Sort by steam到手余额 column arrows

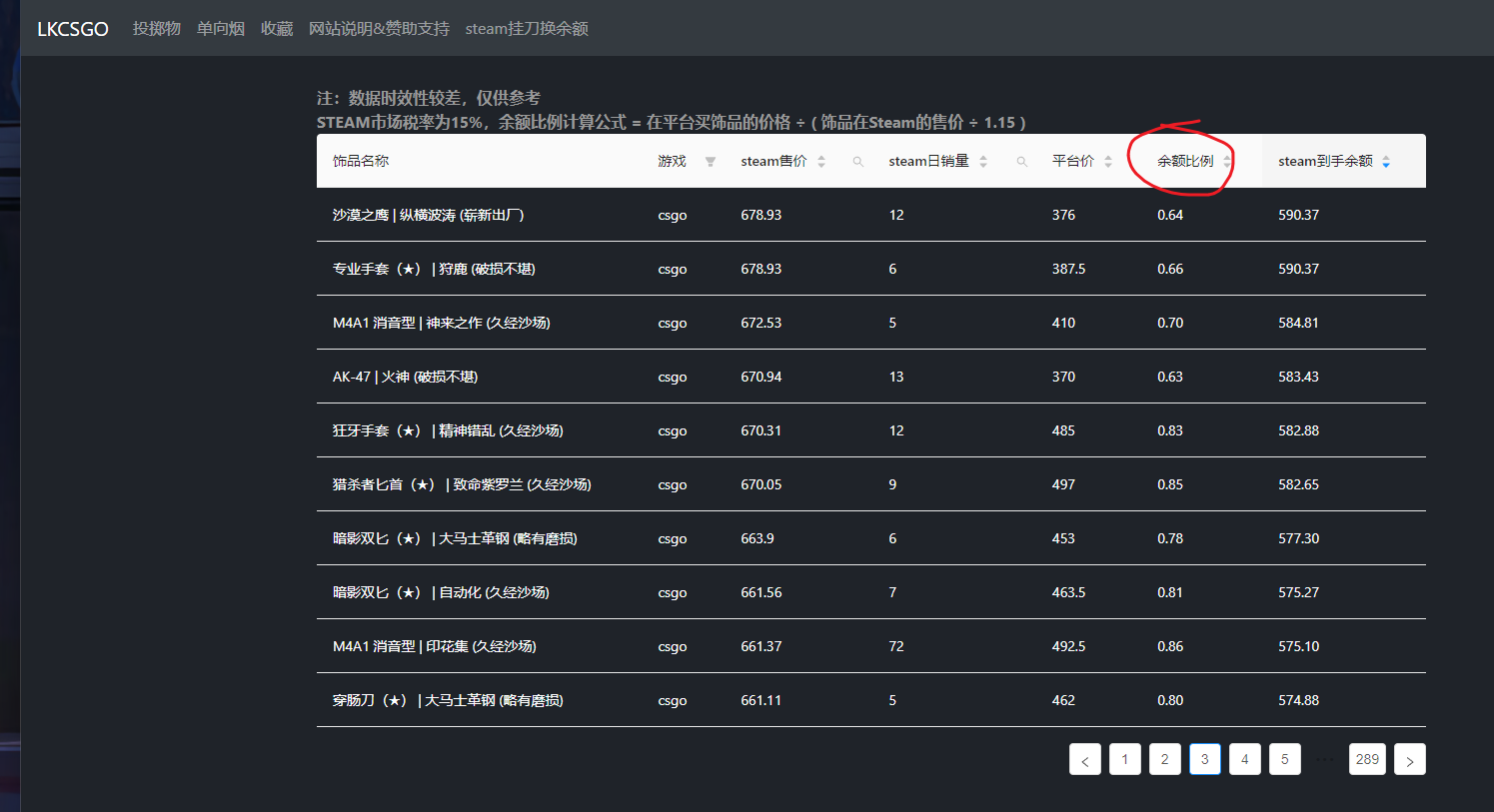click(1386, 162)
